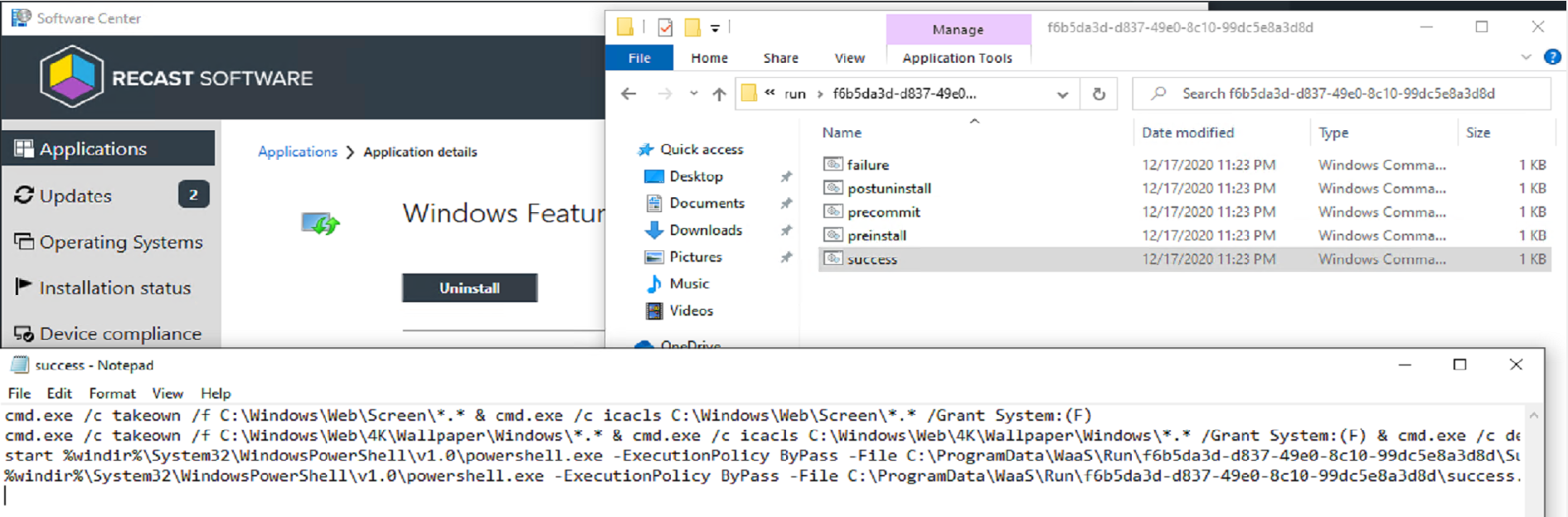
Task: Open Customize Quick Access Toolbar dropdown
Action: [x=715, y=28]
